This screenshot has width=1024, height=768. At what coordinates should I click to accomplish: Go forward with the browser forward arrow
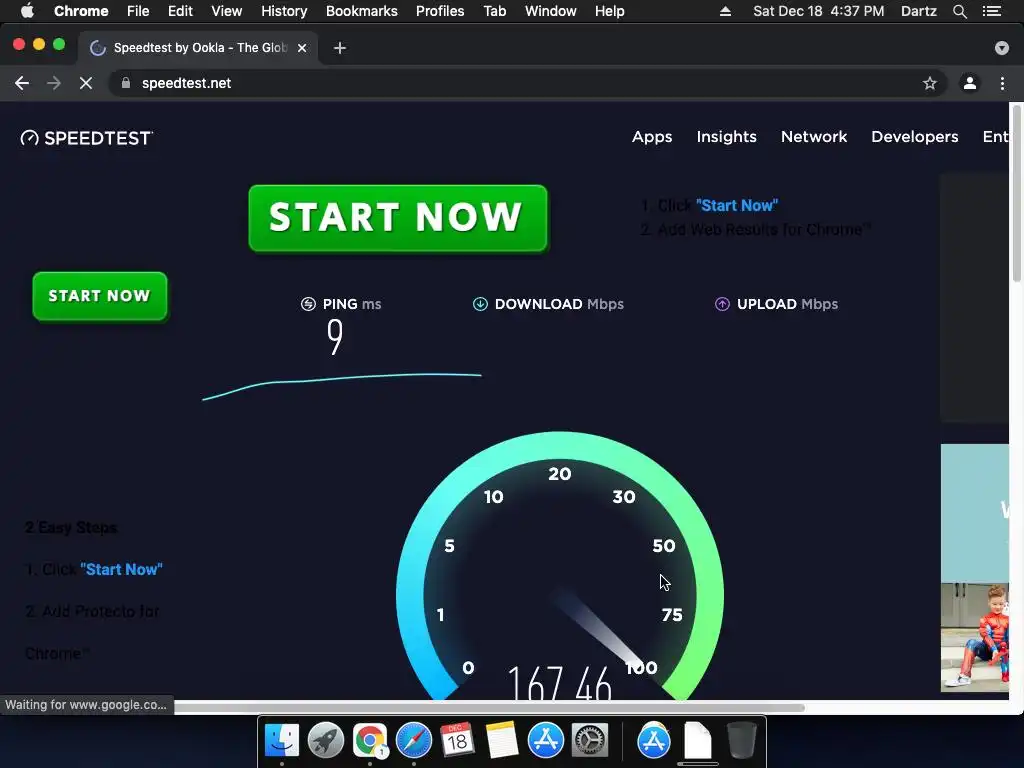point(54,83)
